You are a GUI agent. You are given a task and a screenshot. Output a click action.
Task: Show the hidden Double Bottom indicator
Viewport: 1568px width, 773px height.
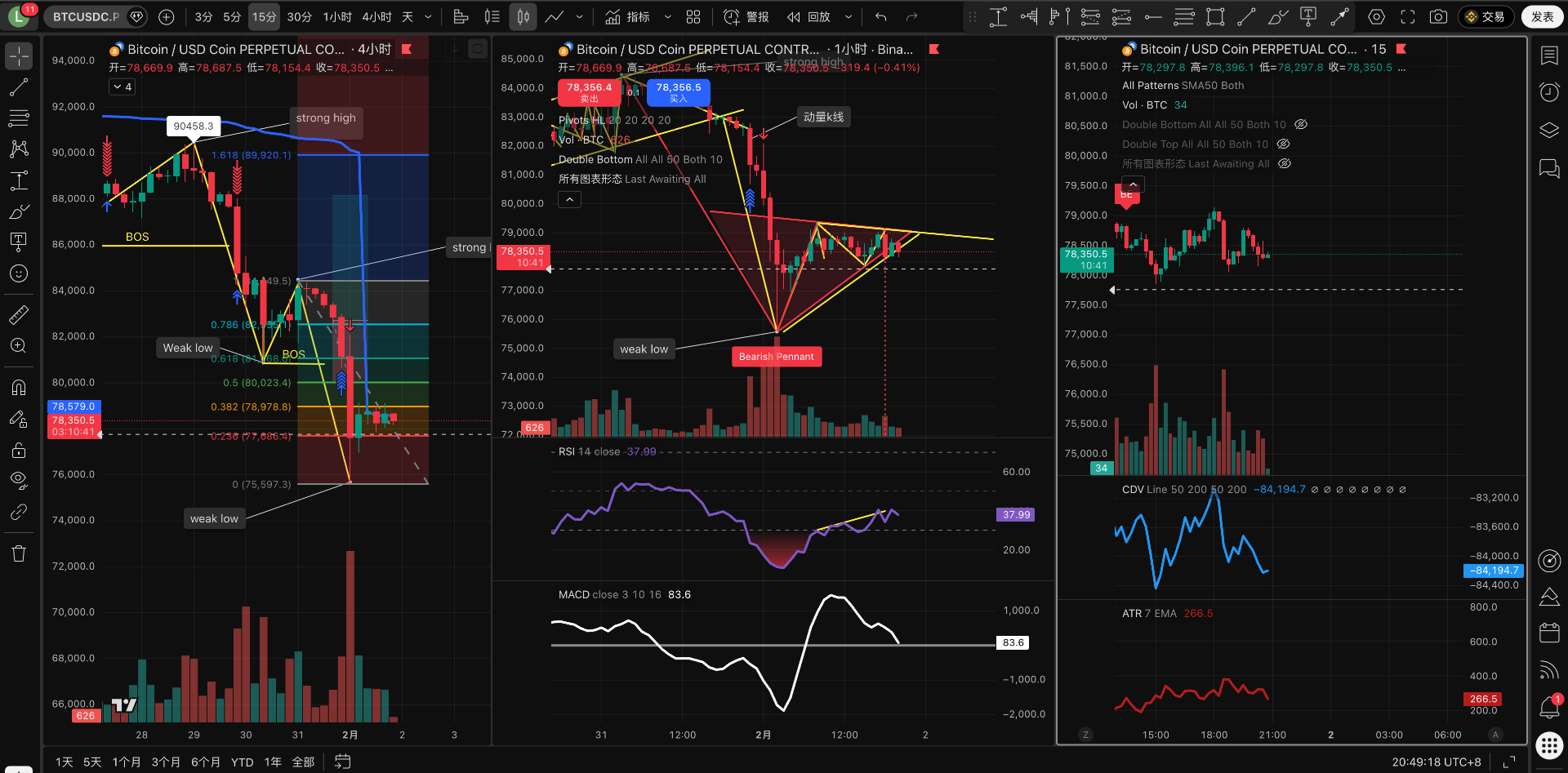click(x=1301, y=125)
